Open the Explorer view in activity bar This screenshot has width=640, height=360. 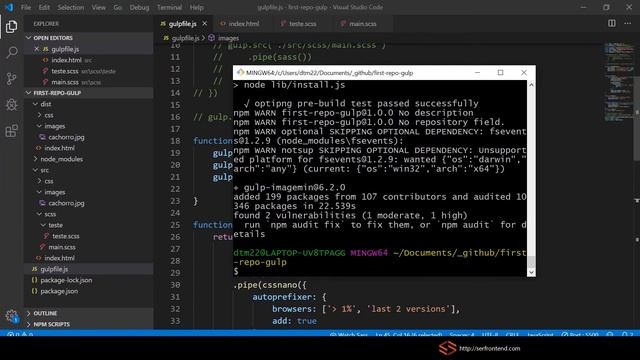(x=11, y=27)
